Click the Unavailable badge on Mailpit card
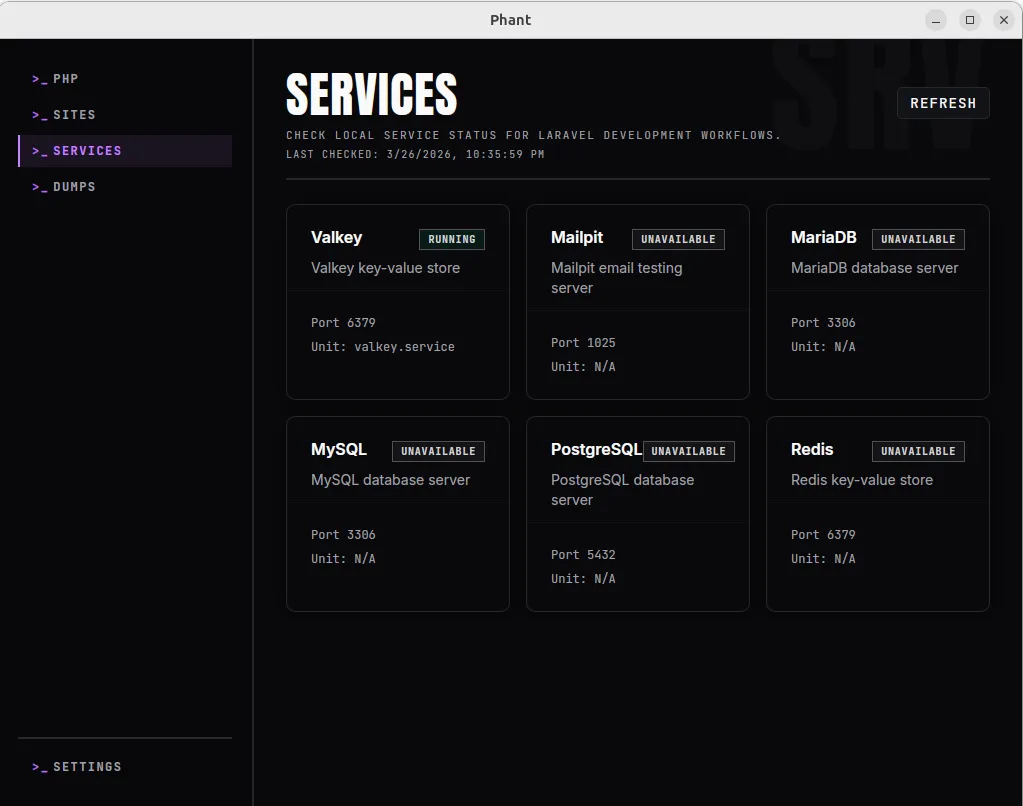The width and height of the screenshot is (1023, 806). [x=678, y=240]
